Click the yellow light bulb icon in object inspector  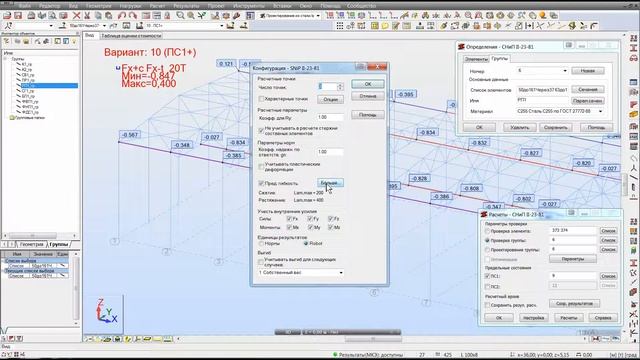click(74, 41)
